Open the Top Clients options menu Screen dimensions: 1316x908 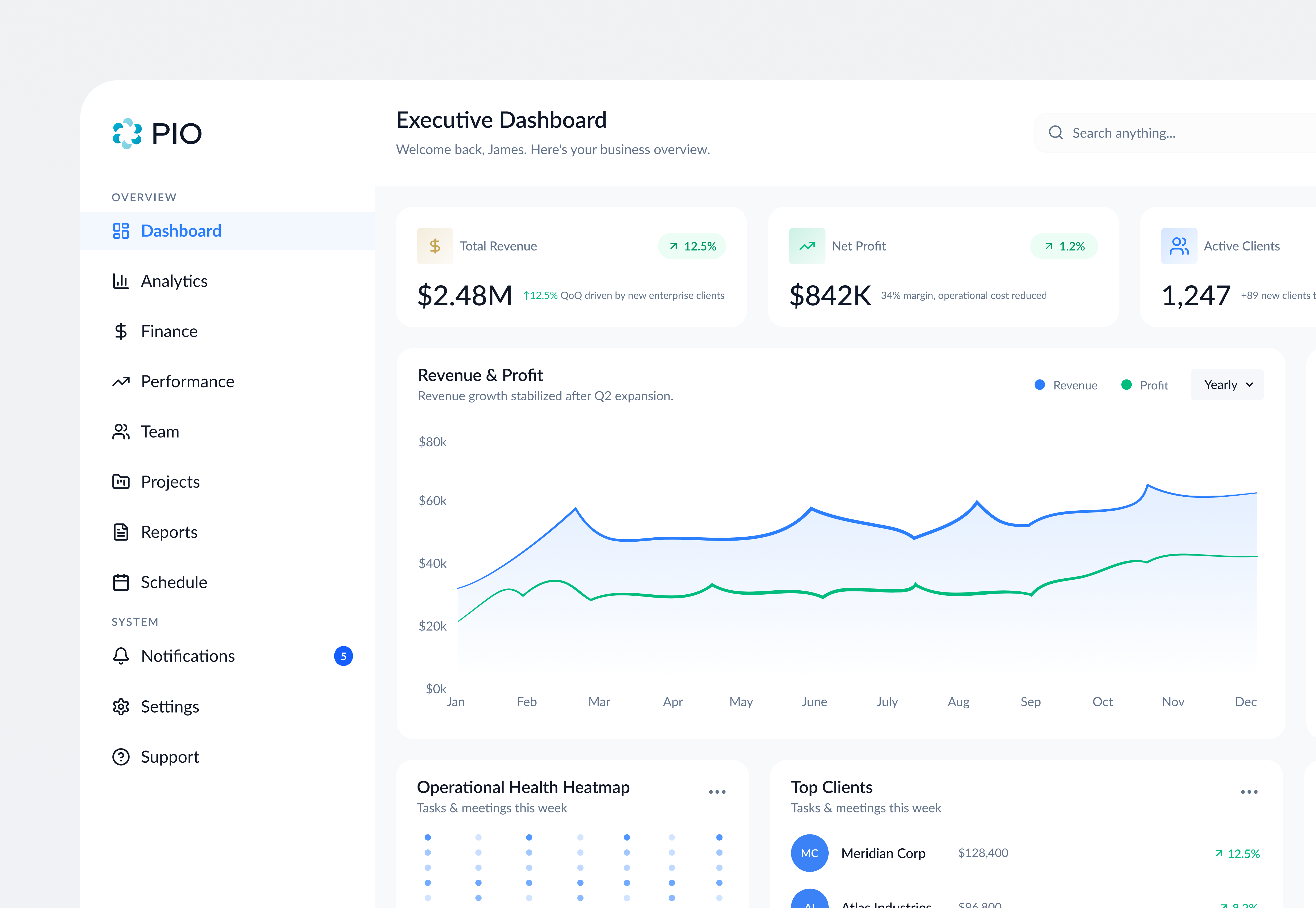click(1249, 791)
